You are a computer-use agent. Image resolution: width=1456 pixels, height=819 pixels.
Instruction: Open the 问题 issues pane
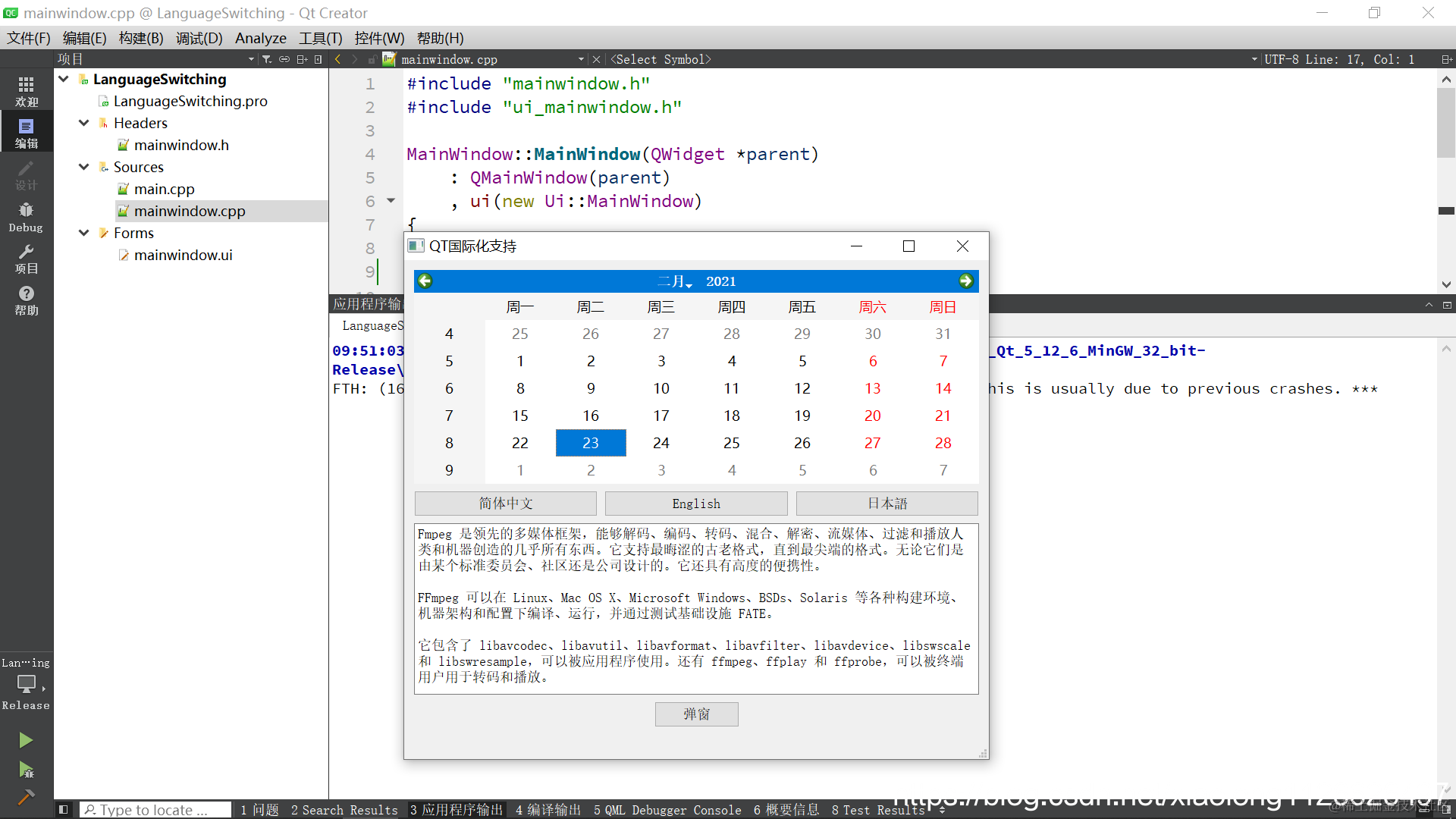tap(259, 810)
